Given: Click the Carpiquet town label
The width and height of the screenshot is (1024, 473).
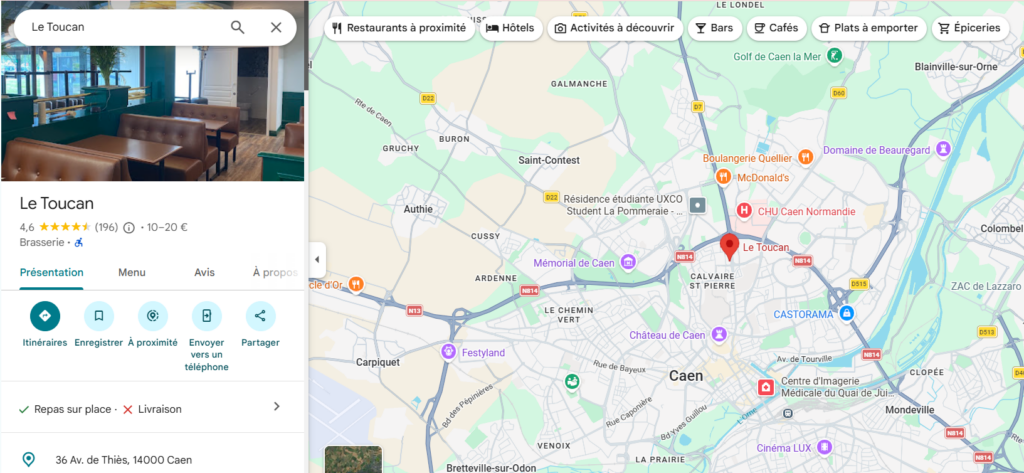Looking at the screenshot, I should pos(377,362).
